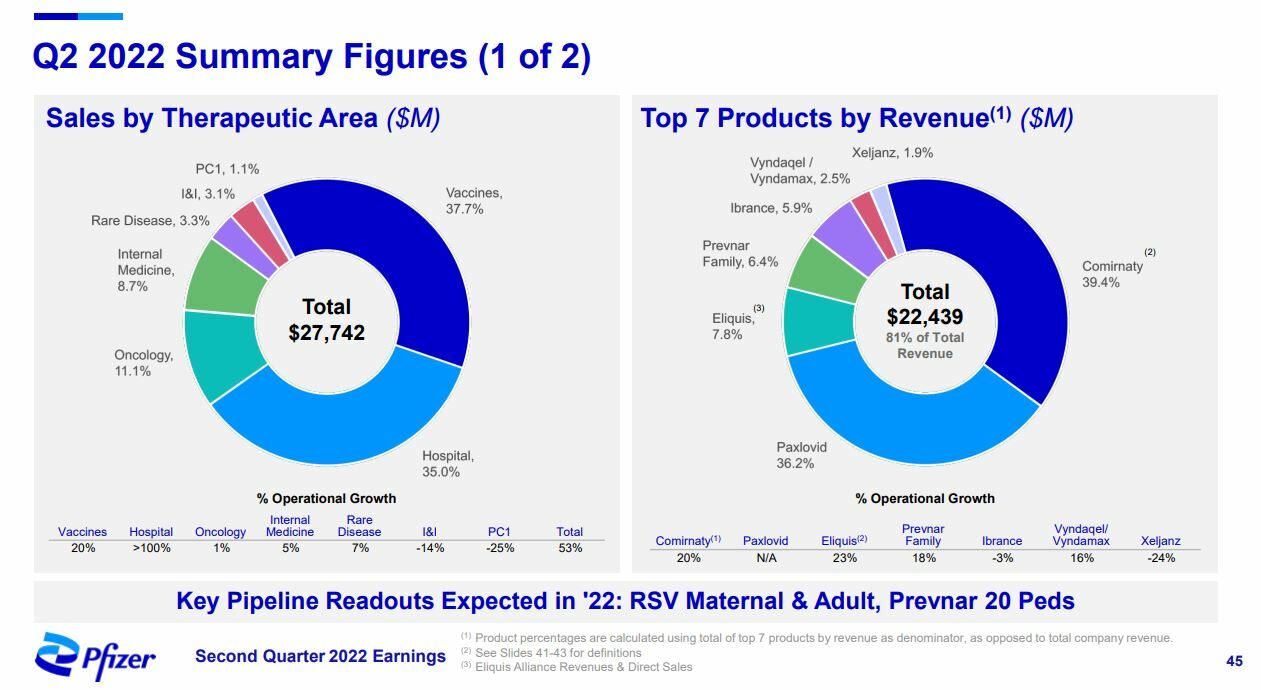Image resolution: width=1261 pixels, height=690 pixels.
Task: Click the Comirnaty column header in products table
Action: point(688,541)
